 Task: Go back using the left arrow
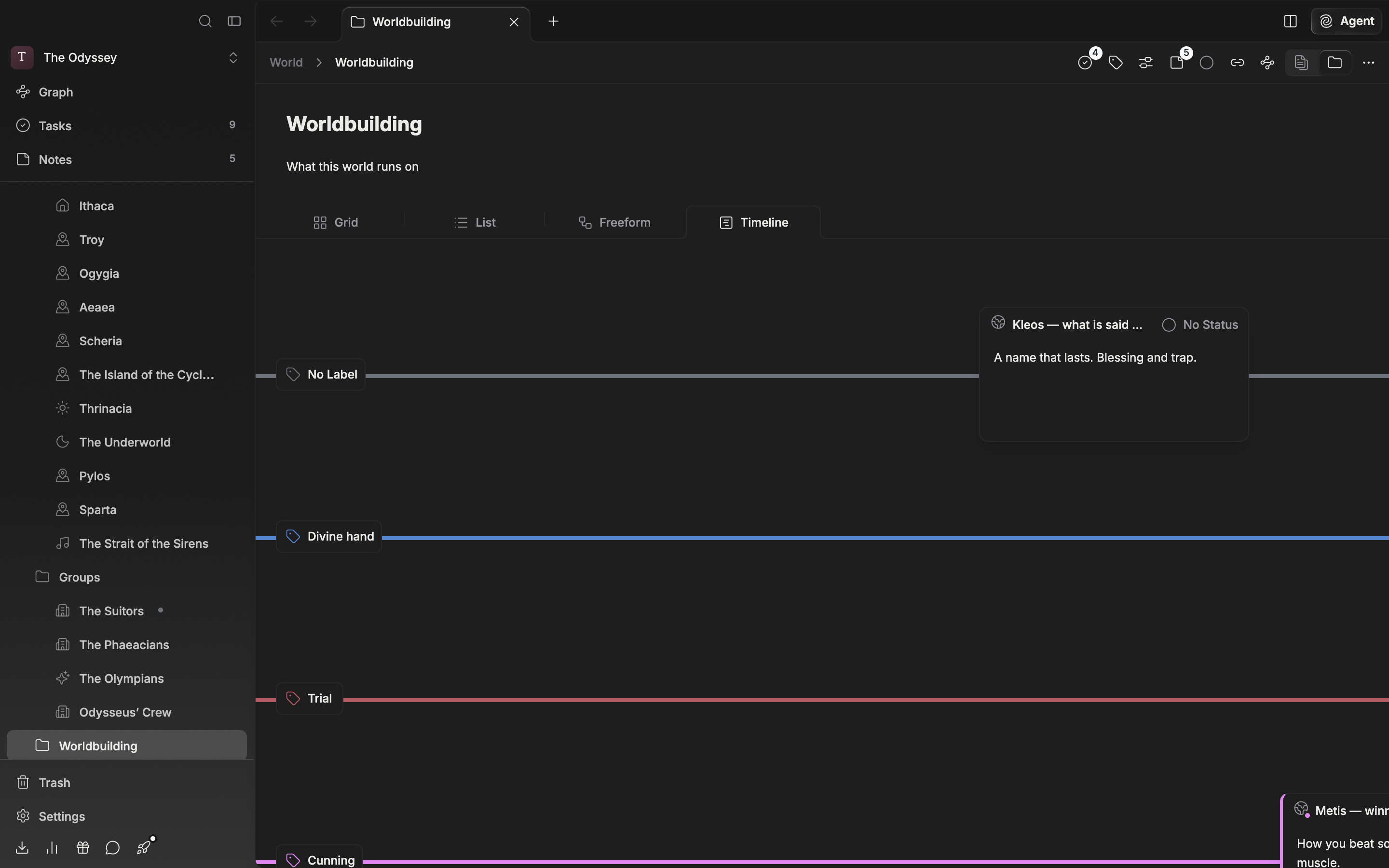pos(277,21)
